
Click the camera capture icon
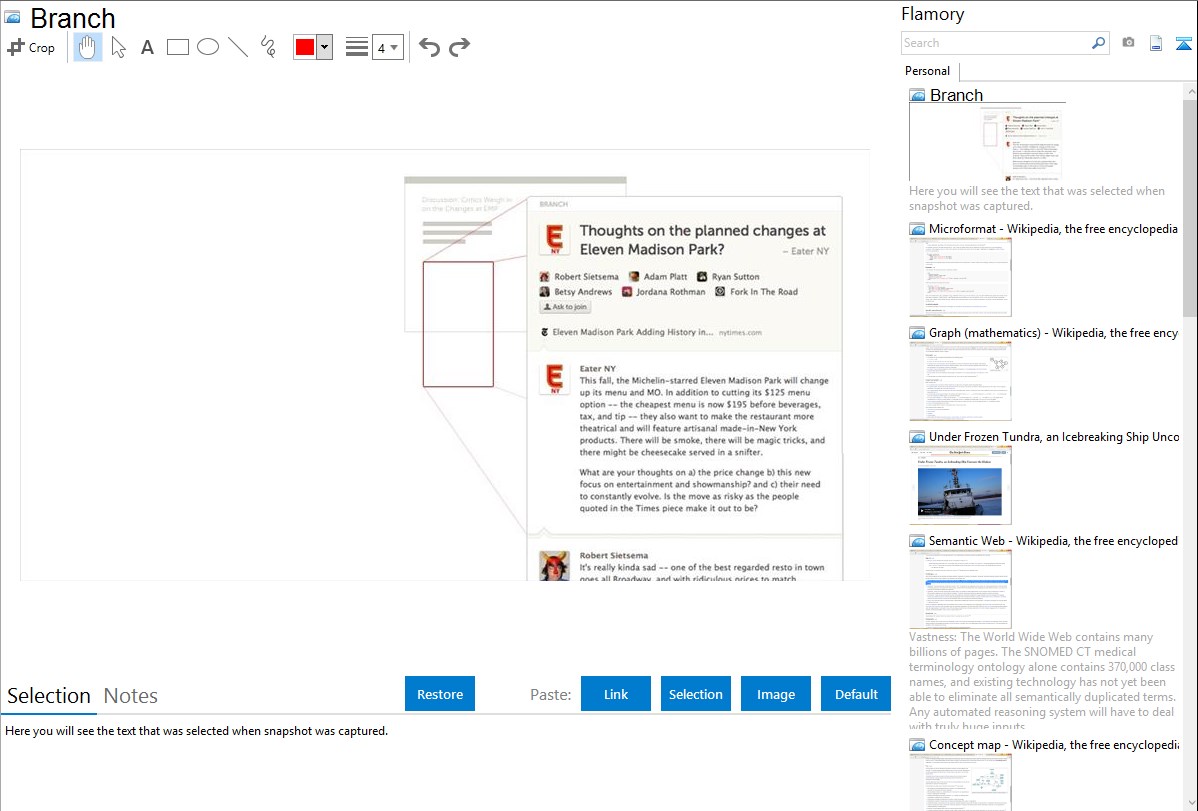point(1128,43)
